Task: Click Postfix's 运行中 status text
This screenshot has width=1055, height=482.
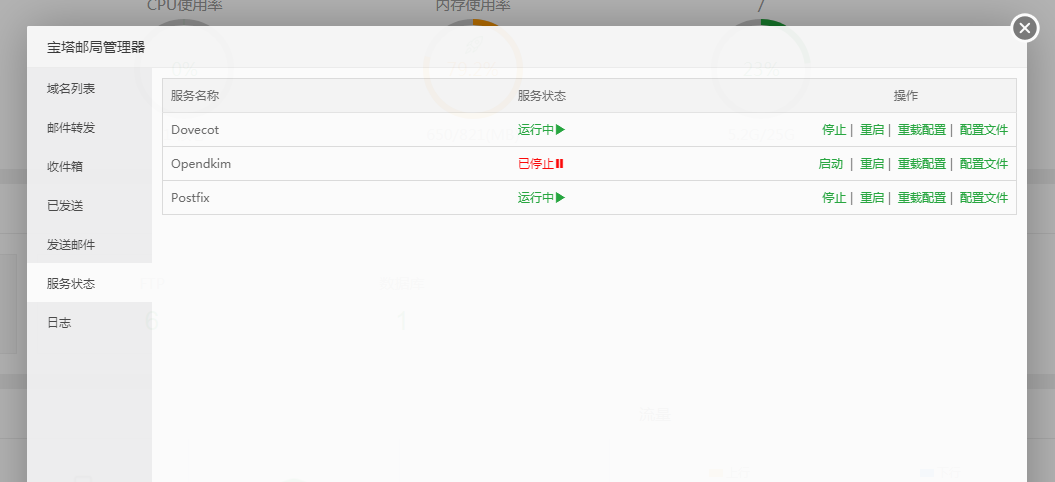Action: (536, 198)
